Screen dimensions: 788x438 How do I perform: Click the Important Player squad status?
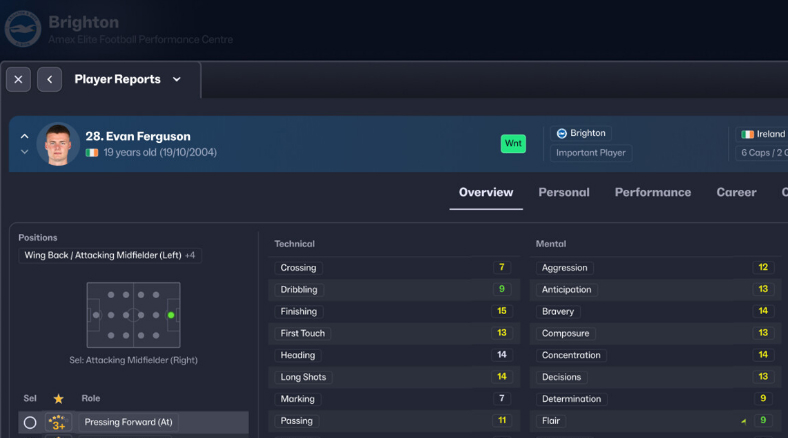pos(591,153)
